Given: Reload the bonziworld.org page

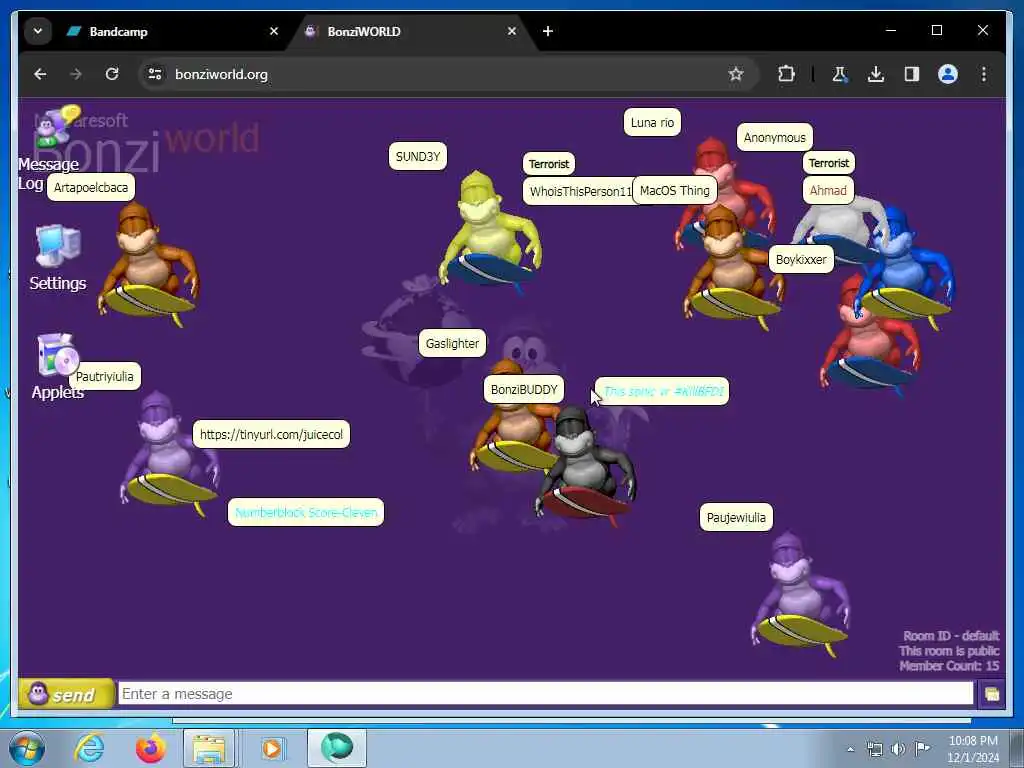Looking at the screenshot, I should (x=112, y=74).
